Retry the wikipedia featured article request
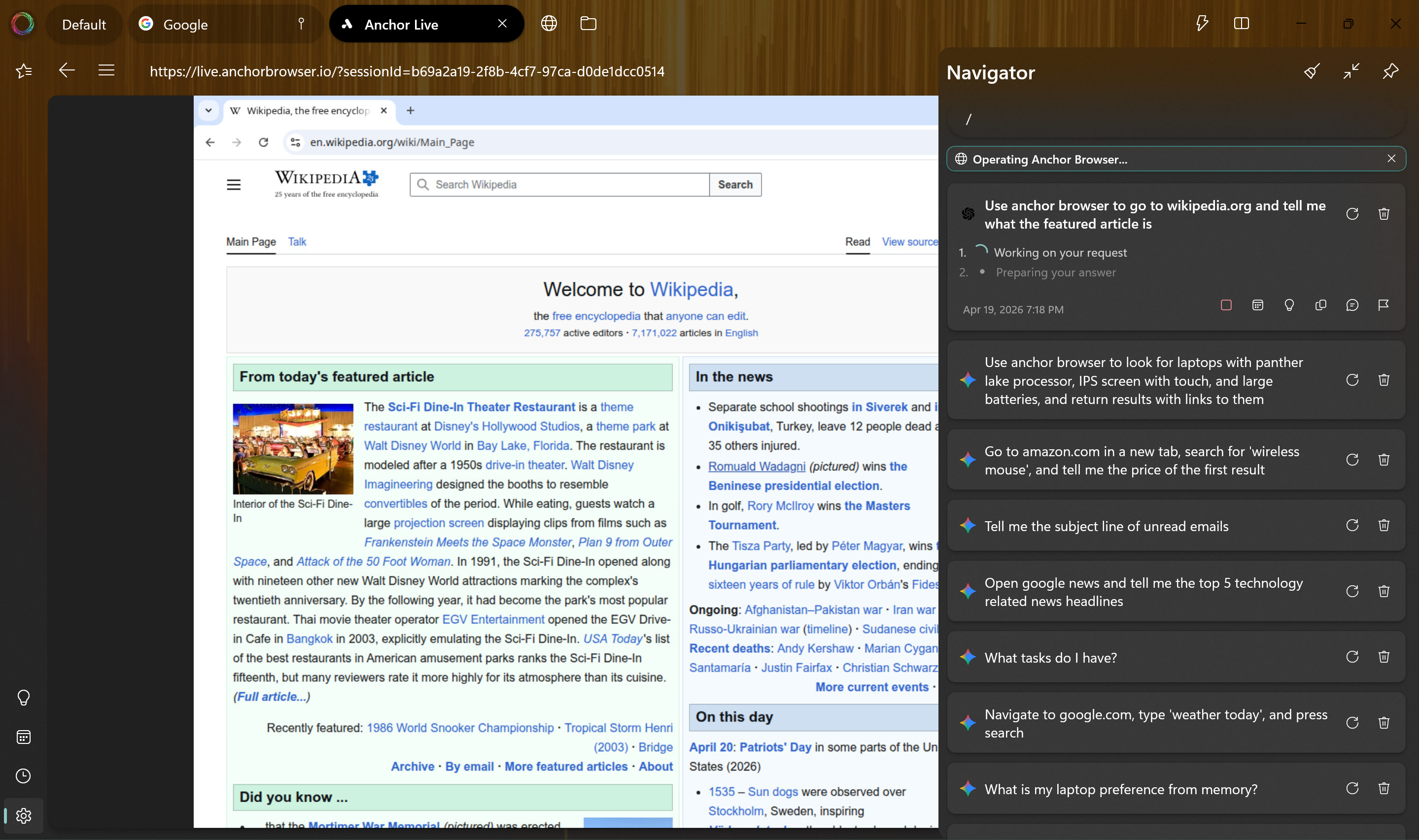 (x=1352, y=214)
